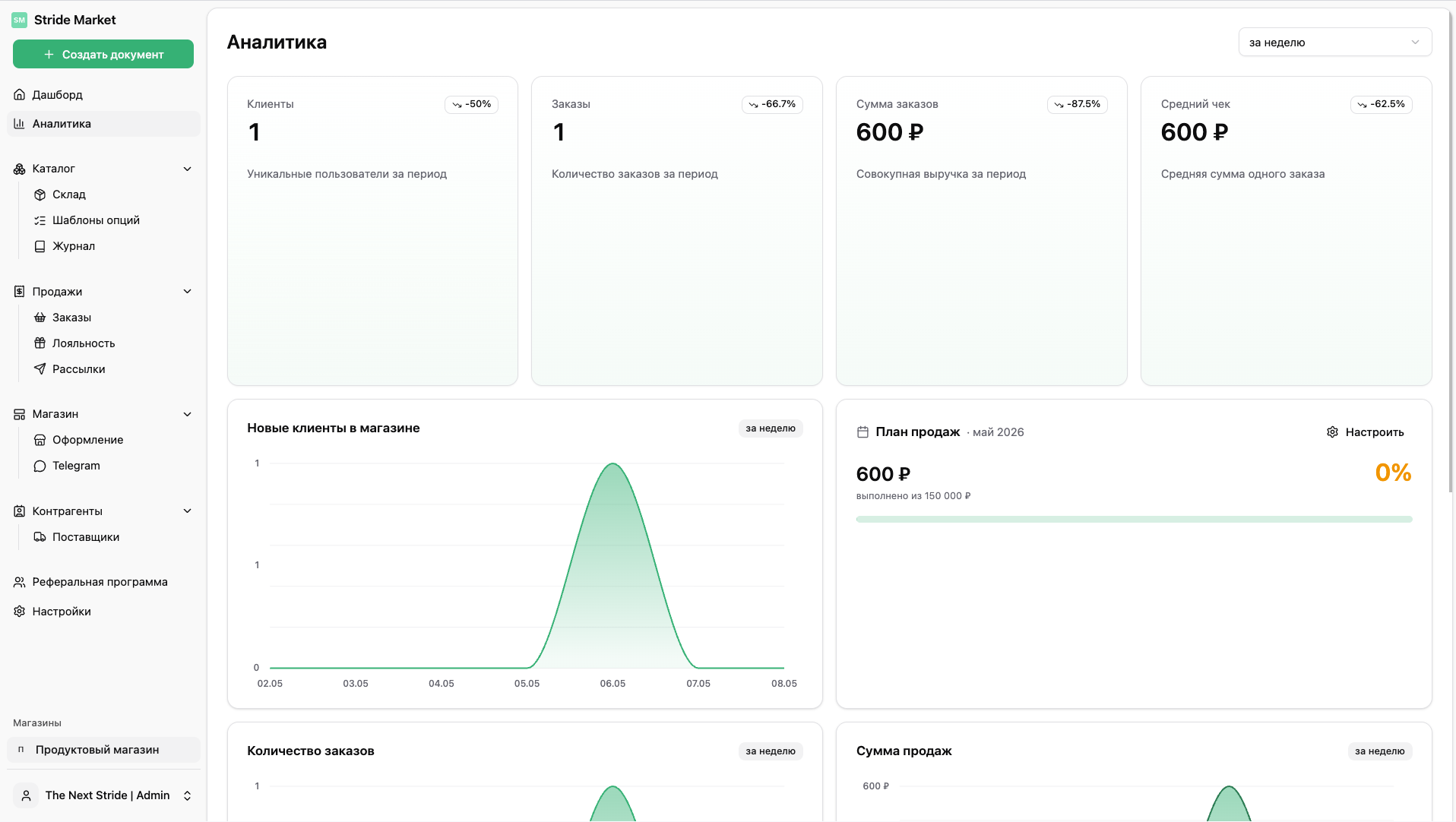Open the Рассылки page
This screenshot has height=822, width=1456.
[x=113, y=369]
